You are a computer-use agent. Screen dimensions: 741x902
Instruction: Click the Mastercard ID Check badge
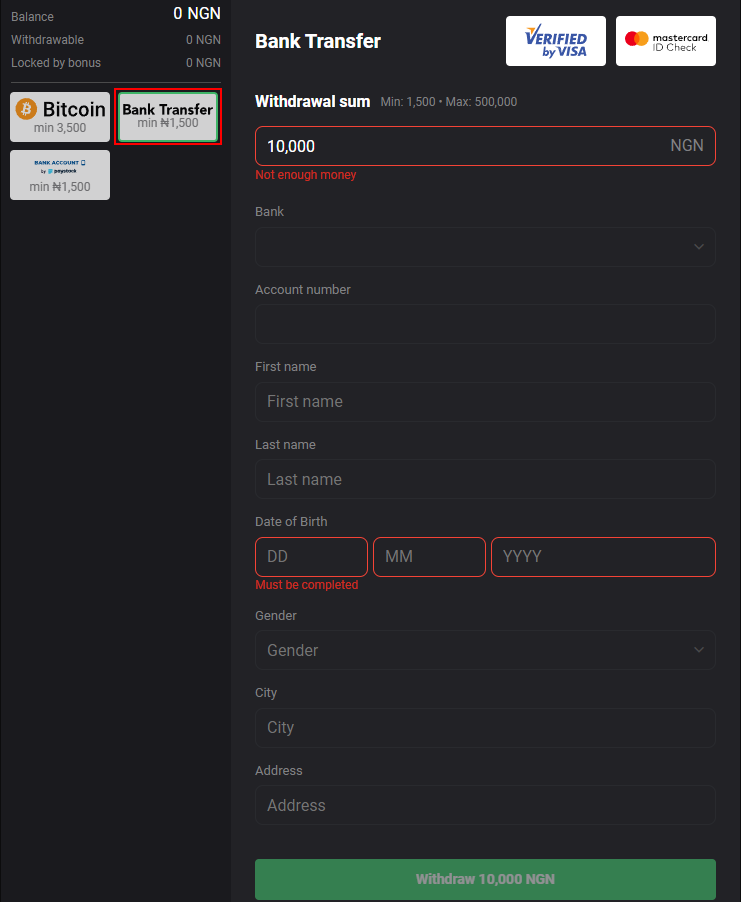[665, 40]
